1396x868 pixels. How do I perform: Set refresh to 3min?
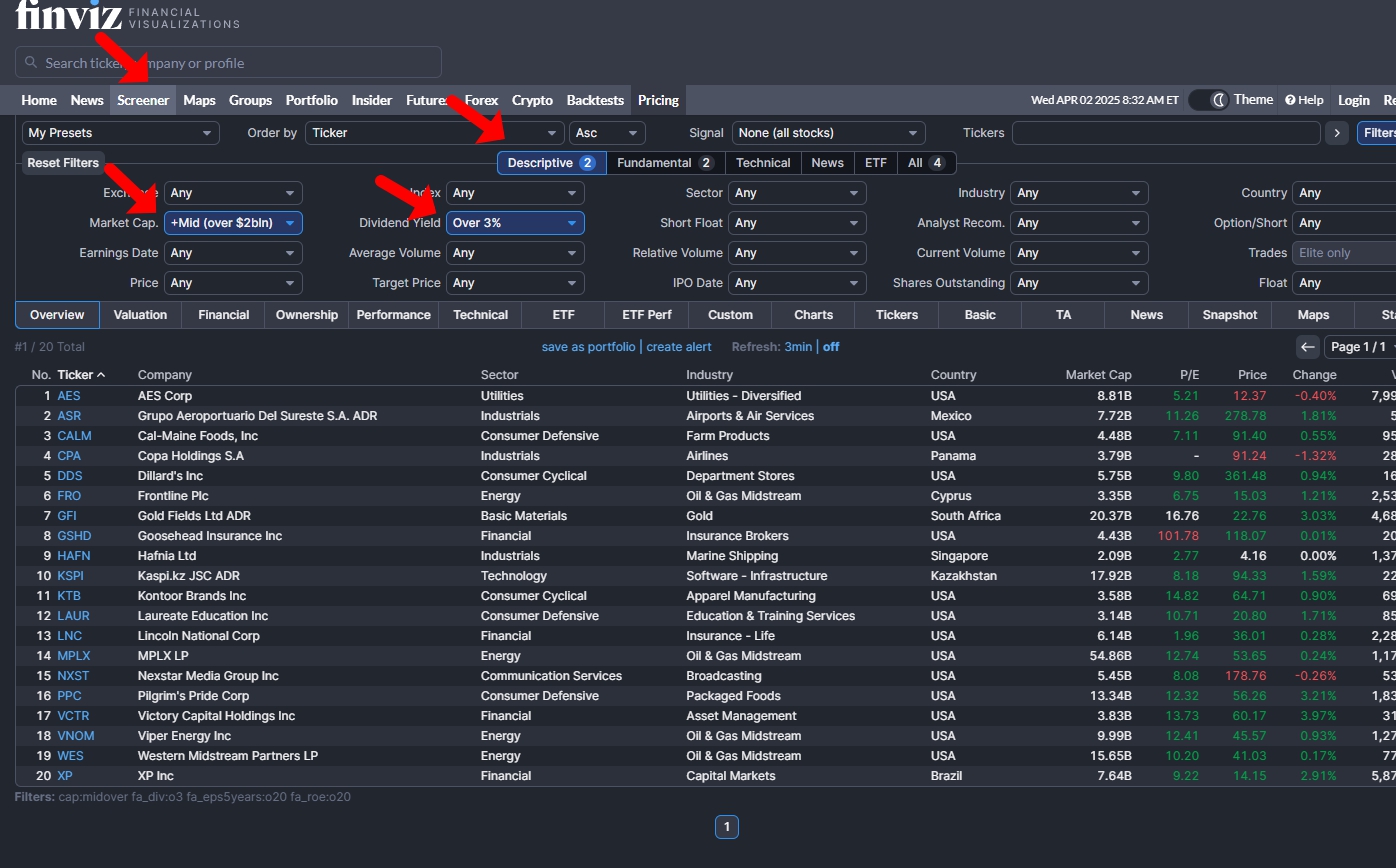(798, 347)
